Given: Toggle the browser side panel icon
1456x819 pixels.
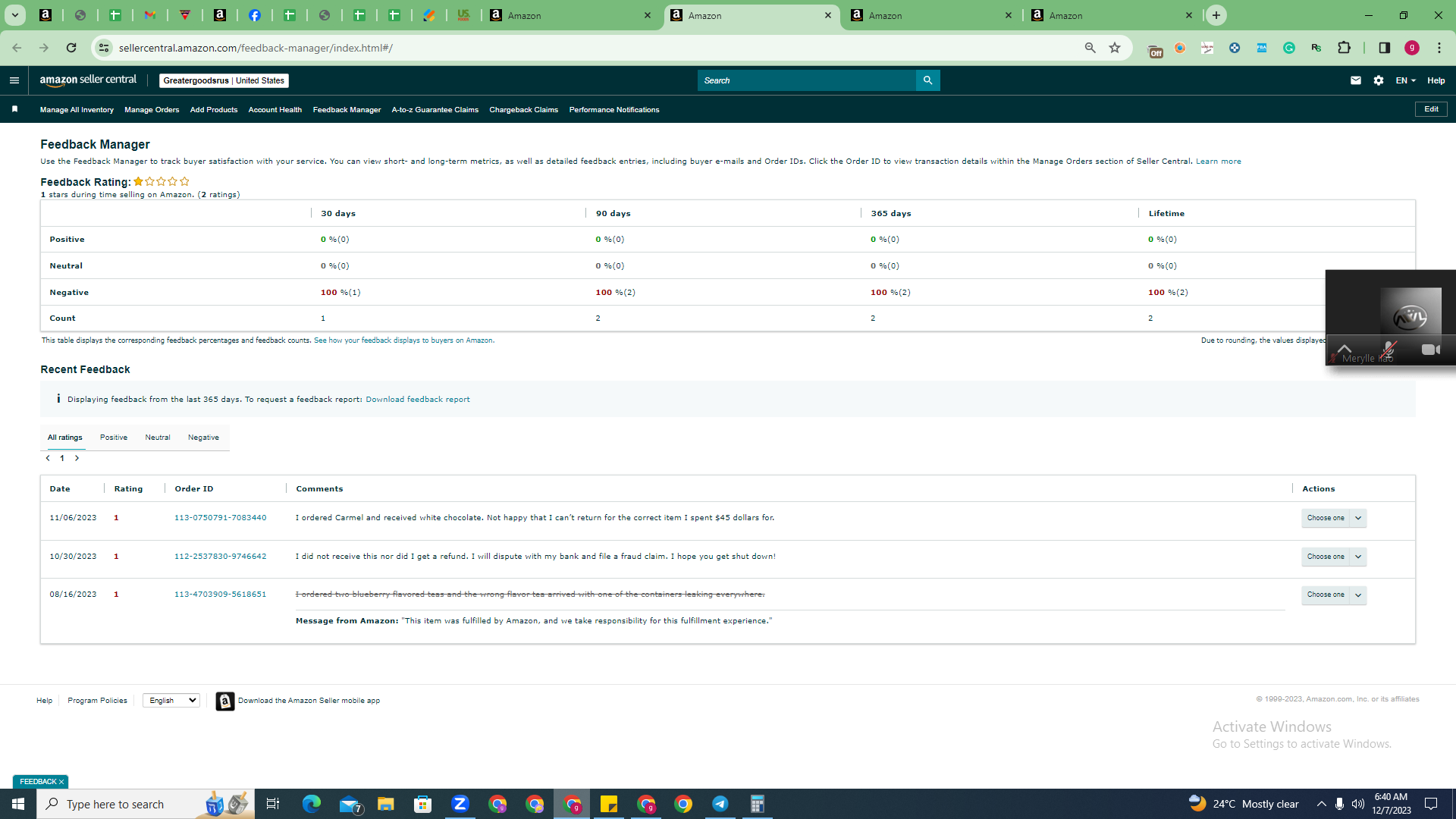Looking at the screenshot, I should 1384,48.
